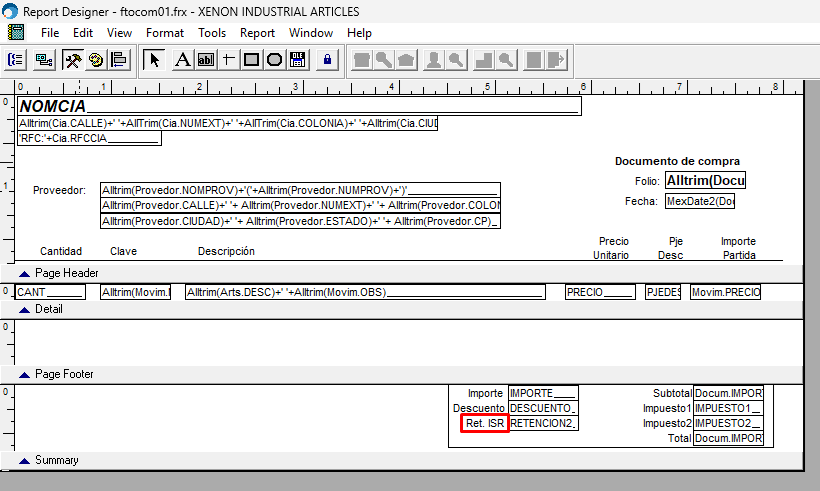Toggle the Report Controls toolbar icon
This screenshot has height=491, width=820.
click(72, 60)
